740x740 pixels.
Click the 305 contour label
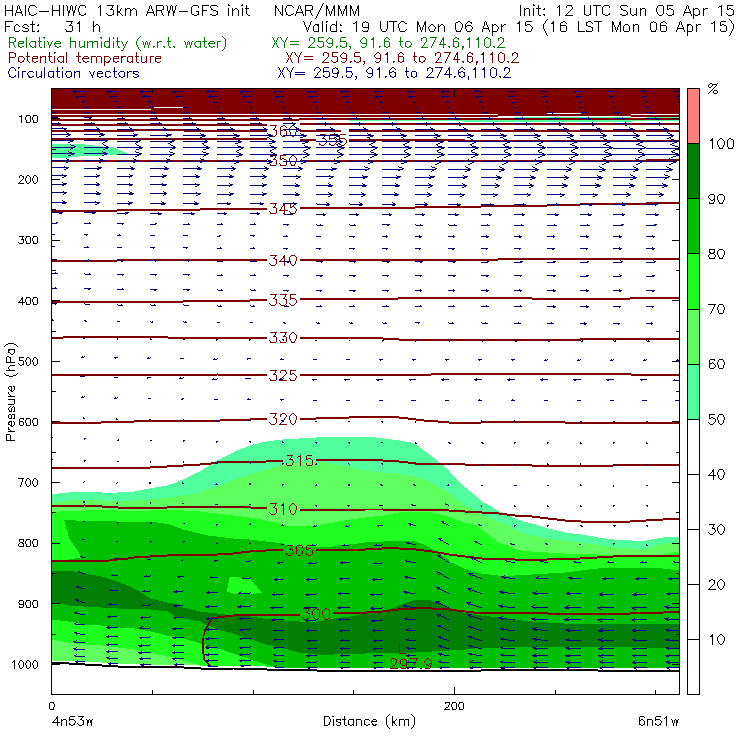[x=300, y=550]
